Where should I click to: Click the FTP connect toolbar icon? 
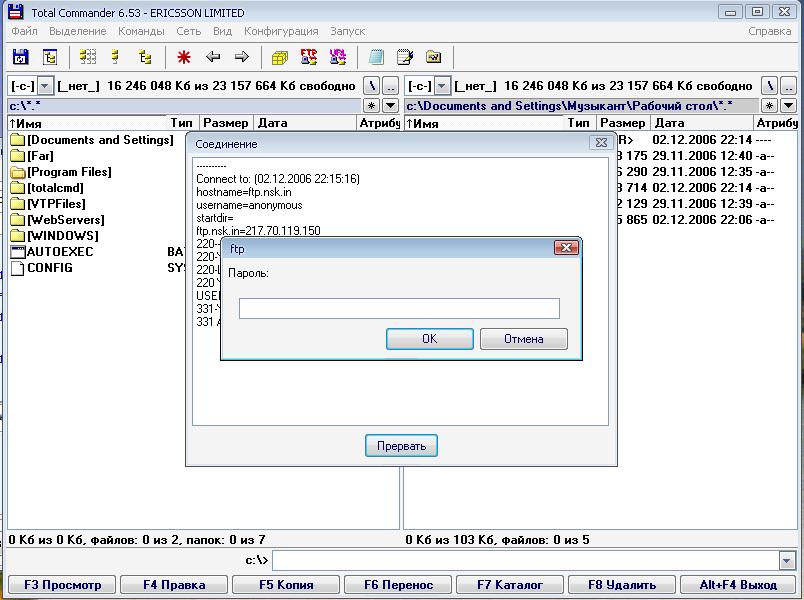[309, 57]
